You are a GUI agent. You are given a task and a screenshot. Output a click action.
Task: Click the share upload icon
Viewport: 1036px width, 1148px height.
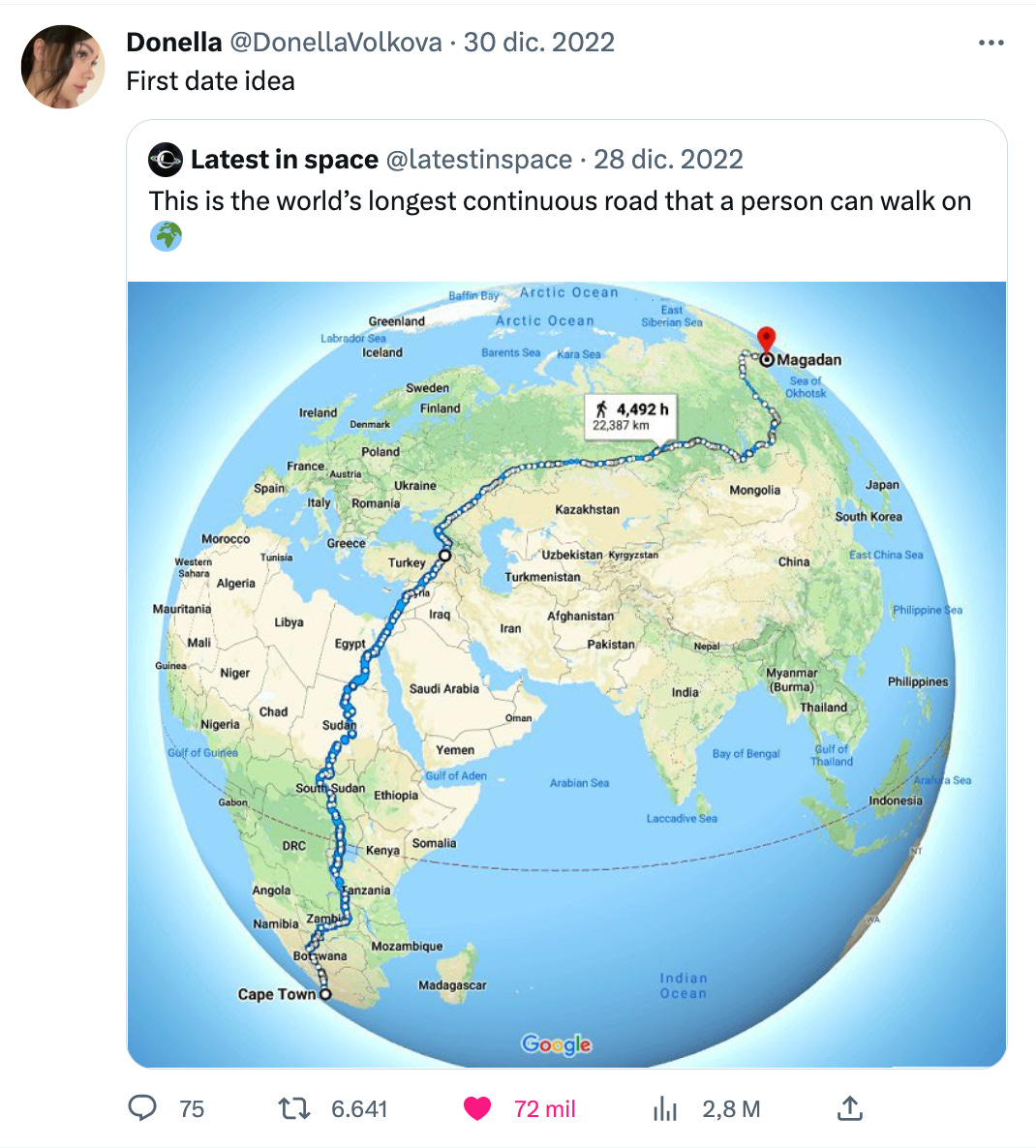849,1108
